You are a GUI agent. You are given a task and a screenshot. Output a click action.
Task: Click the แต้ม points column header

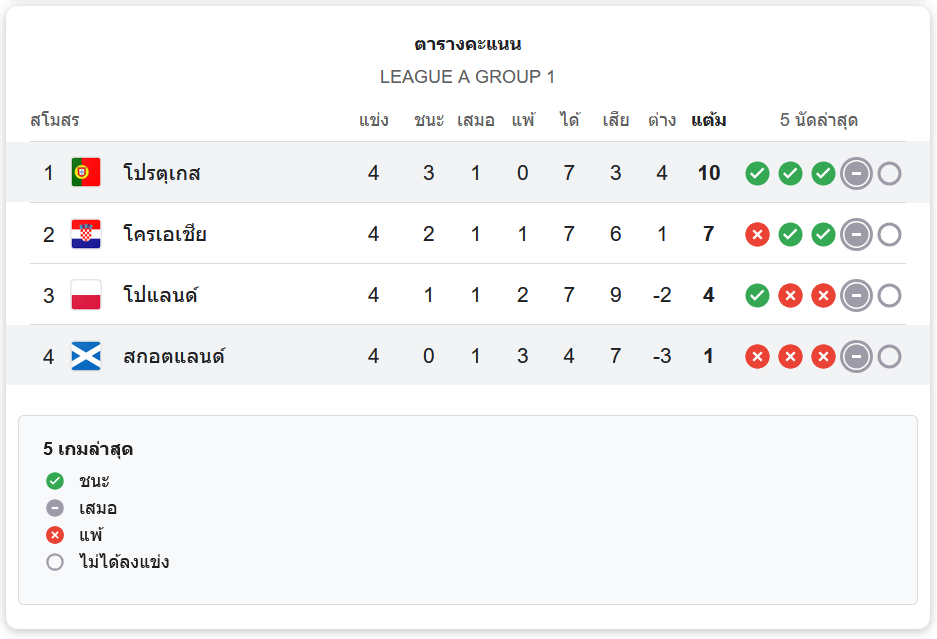pyautogui.click(x=708, y=121)
